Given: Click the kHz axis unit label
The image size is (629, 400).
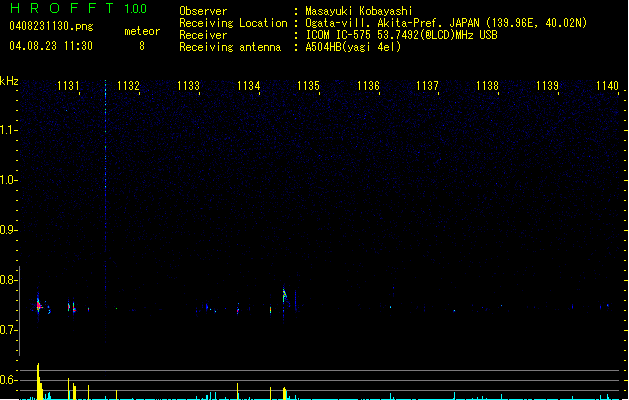Looking at the screenshot, I should pos(9,81).
